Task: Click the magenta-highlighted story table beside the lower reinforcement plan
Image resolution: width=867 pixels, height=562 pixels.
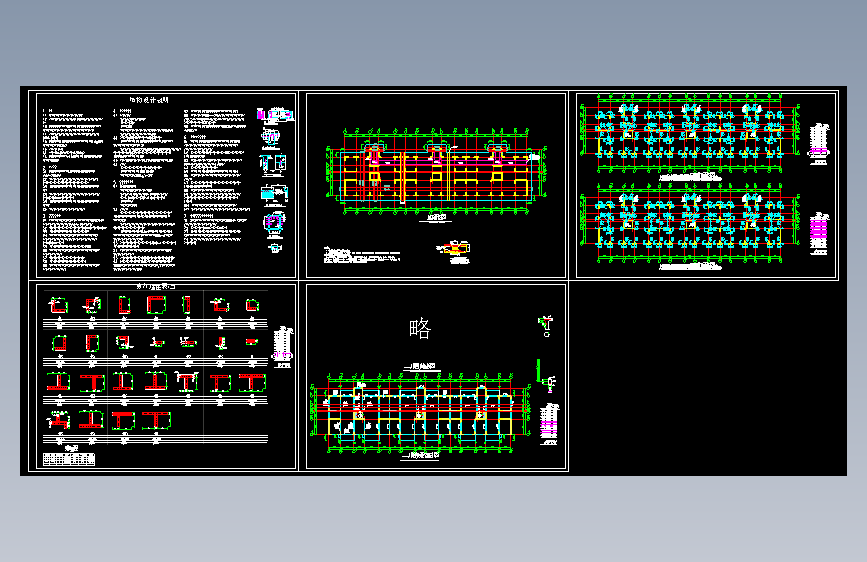Action: tap(819, 234)
